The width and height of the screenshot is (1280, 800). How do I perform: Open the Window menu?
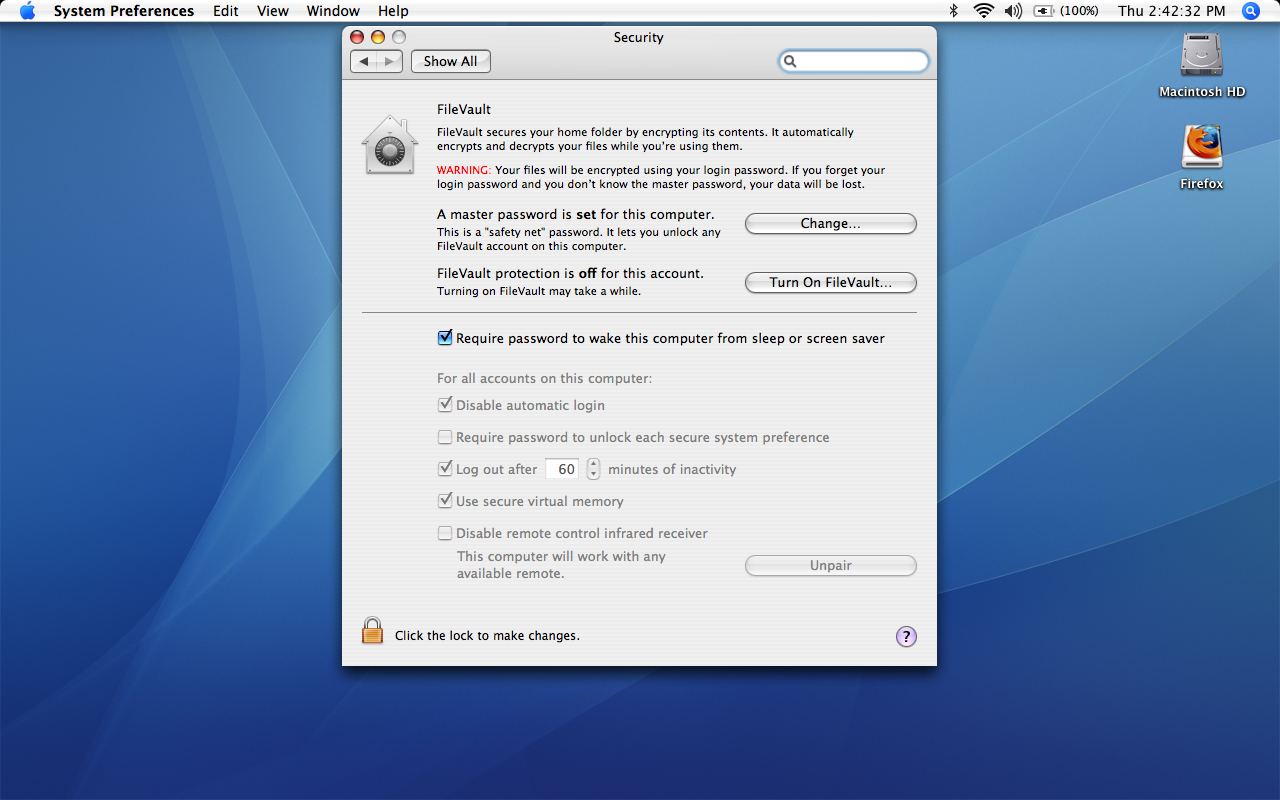(333, 11)
